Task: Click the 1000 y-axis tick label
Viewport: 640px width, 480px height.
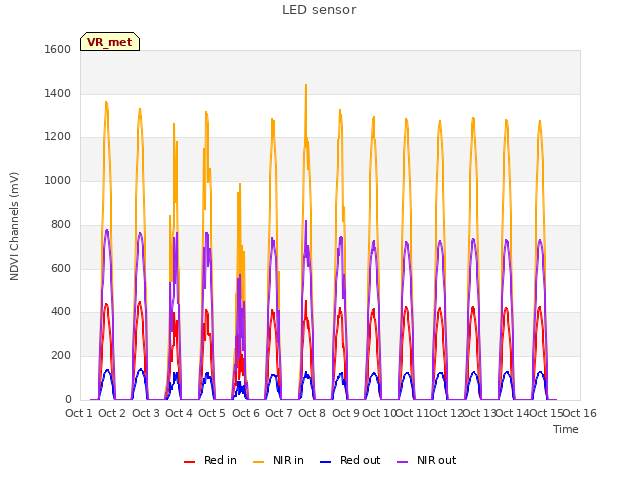Action: coord(58,180)
